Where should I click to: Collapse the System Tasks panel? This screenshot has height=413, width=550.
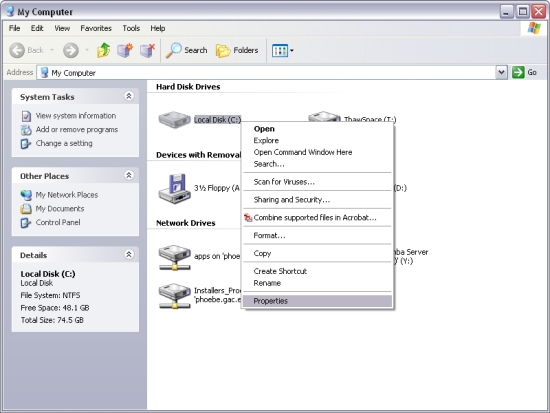pyautogui.click(x=129, y=96)
